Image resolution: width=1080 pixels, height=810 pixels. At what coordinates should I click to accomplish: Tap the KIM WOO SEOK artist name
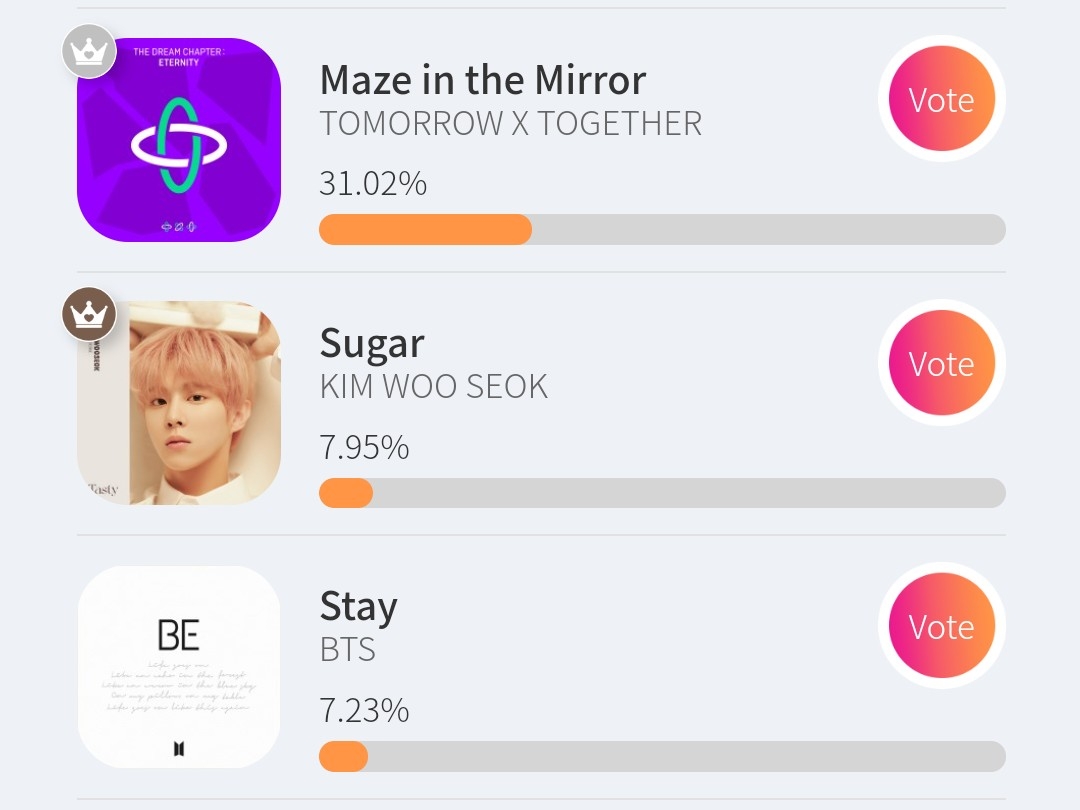pyautogui.click(x=434, y=387)
